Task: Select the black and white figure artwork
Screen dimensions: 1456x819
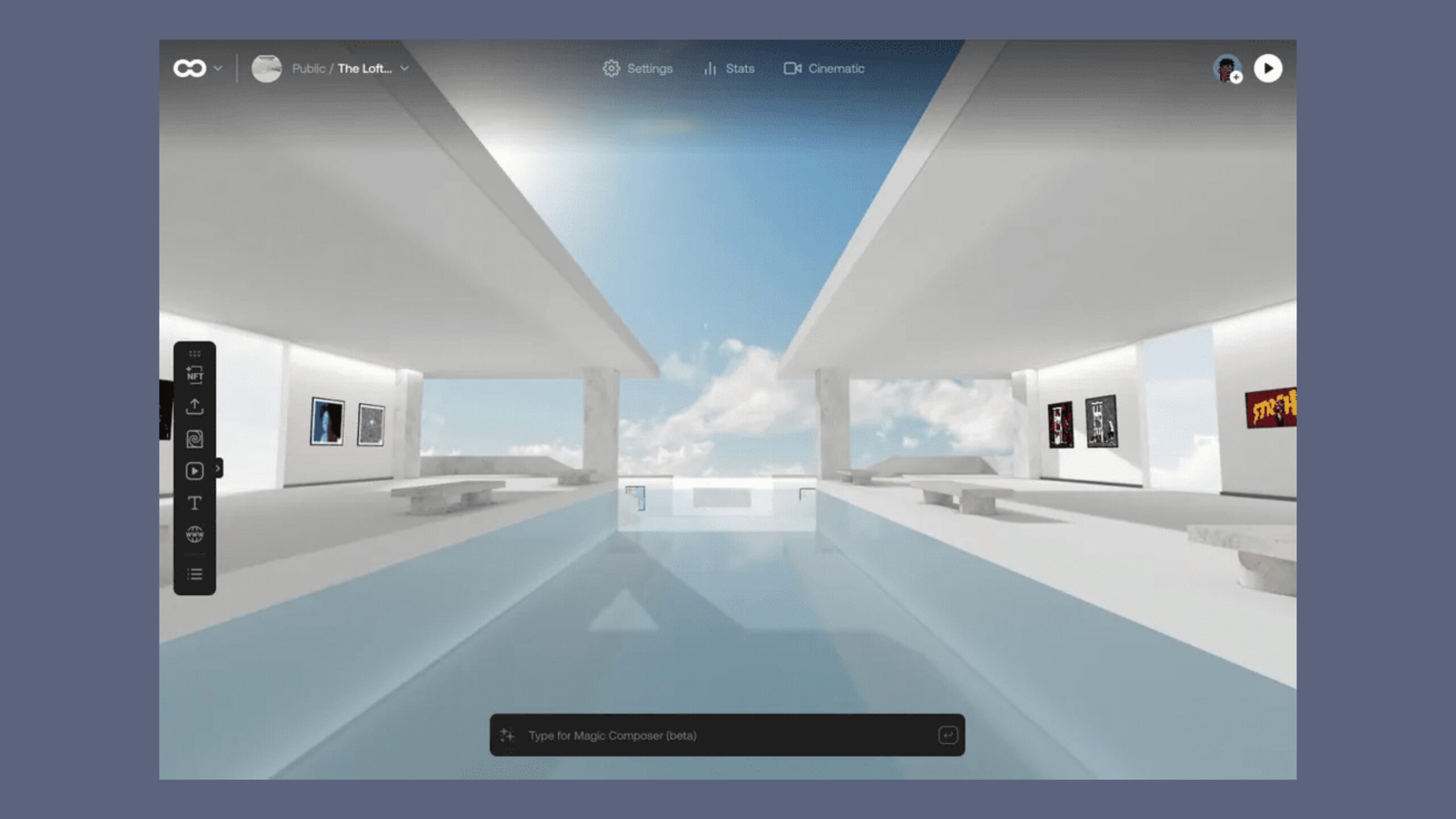Action: click(1101, 421)
